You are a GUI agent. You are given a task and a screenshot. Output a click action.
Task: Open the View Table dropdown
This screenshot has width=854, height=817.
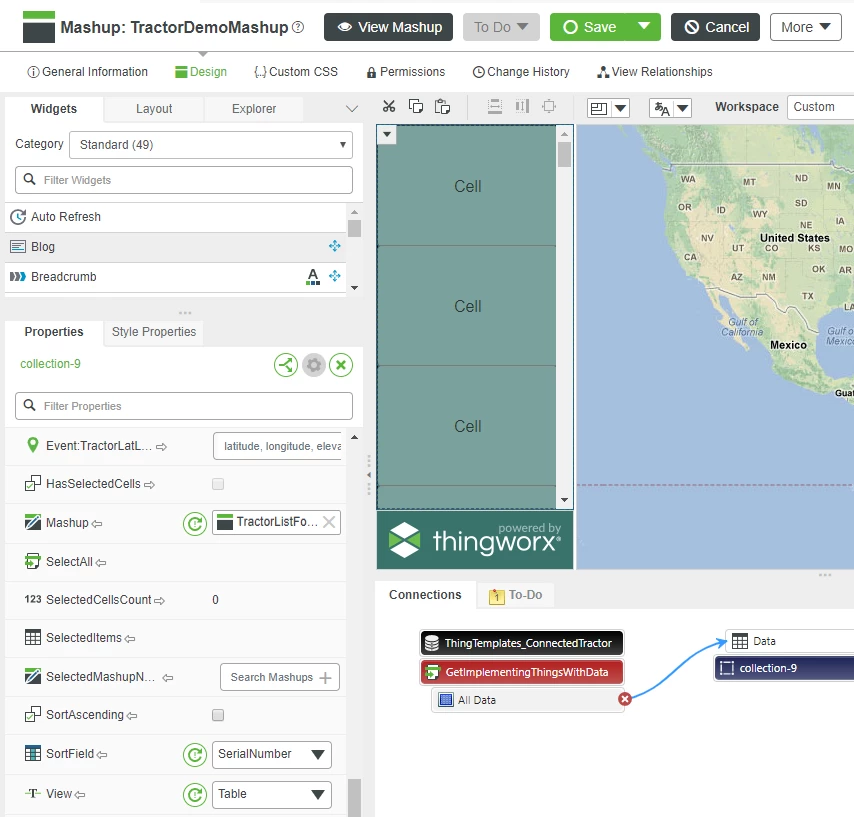(x=272, y=794)
